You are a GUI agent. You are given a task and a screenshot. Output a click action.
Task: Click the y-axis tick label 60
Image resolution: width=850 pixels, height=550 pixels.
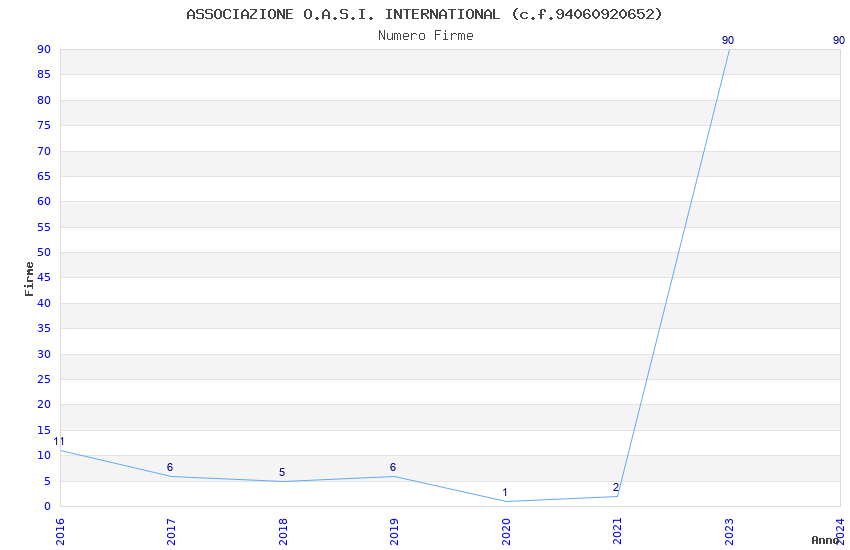(x=44, y=202)
